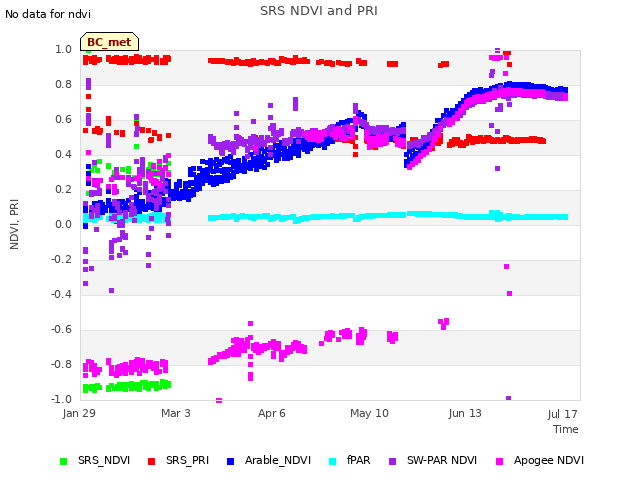Click the 'No data for ndvi' message
The image size is (640, 480).
(48, 14)
